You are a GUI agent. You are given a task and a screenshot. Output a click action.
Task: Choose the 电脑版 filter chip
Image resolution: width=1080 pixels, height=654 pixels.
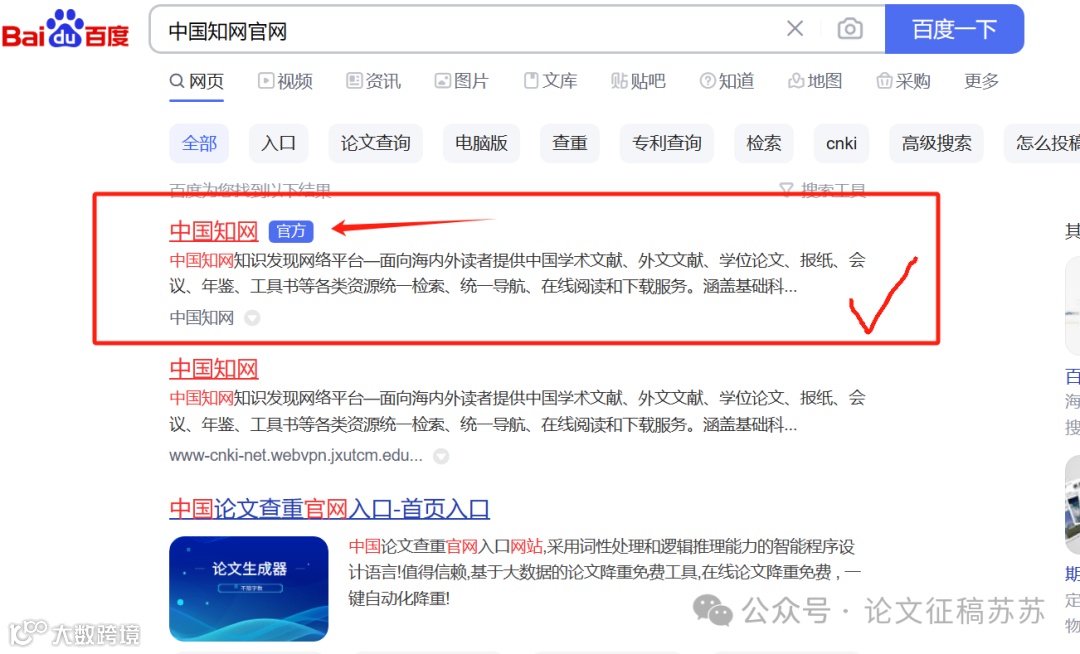tap(481, 143)
